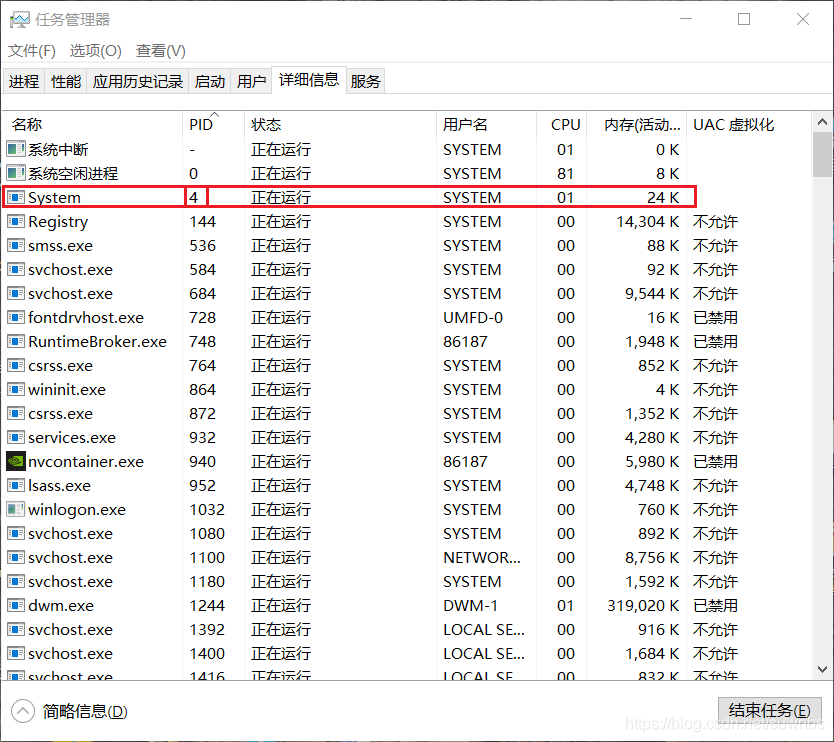Click the csrss.exe icon with PID 872
The width and height of the screenshot is (834, 742).
pyautogui.click(x=16, y=413)
